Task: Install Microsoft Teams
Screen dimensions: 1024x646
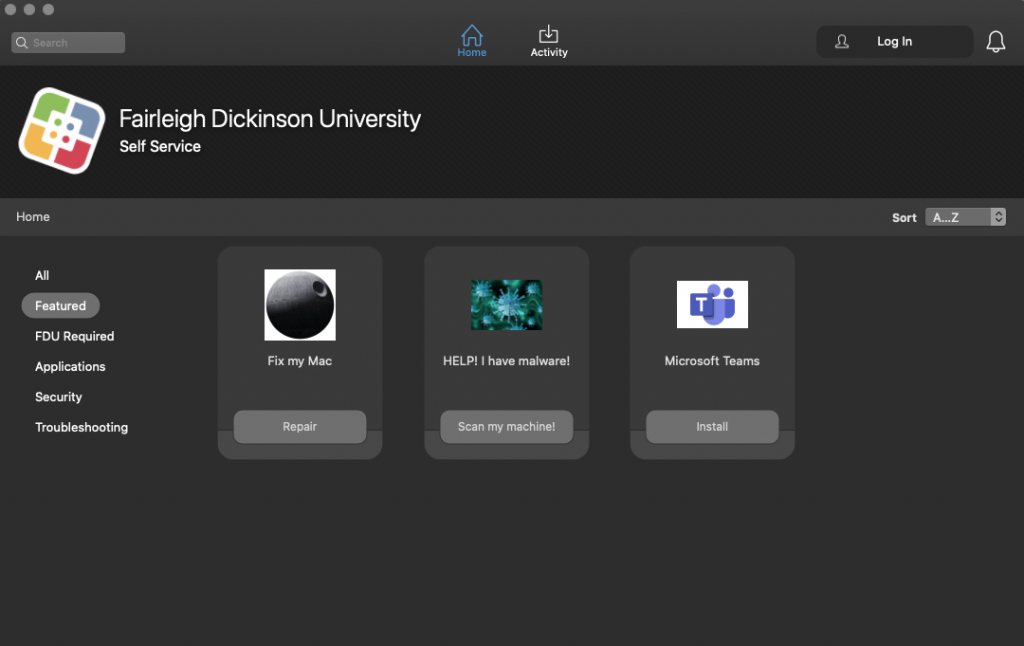Action: (712, 427)
